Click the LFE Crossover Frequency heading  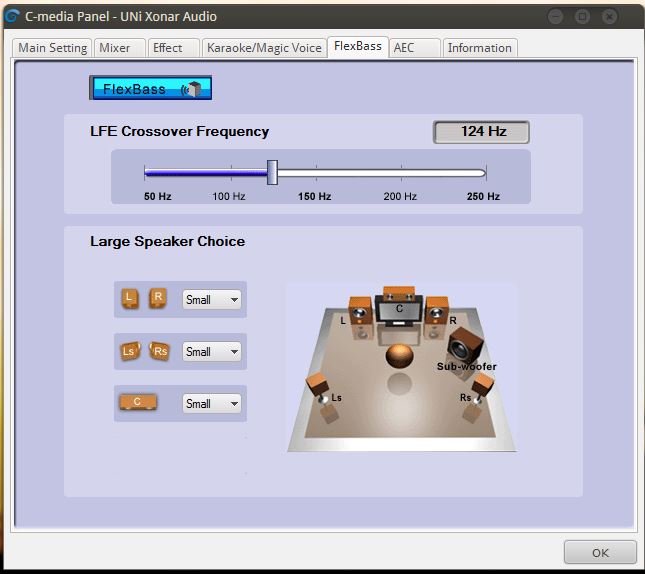pyautogui.click(x=179, y=131)
